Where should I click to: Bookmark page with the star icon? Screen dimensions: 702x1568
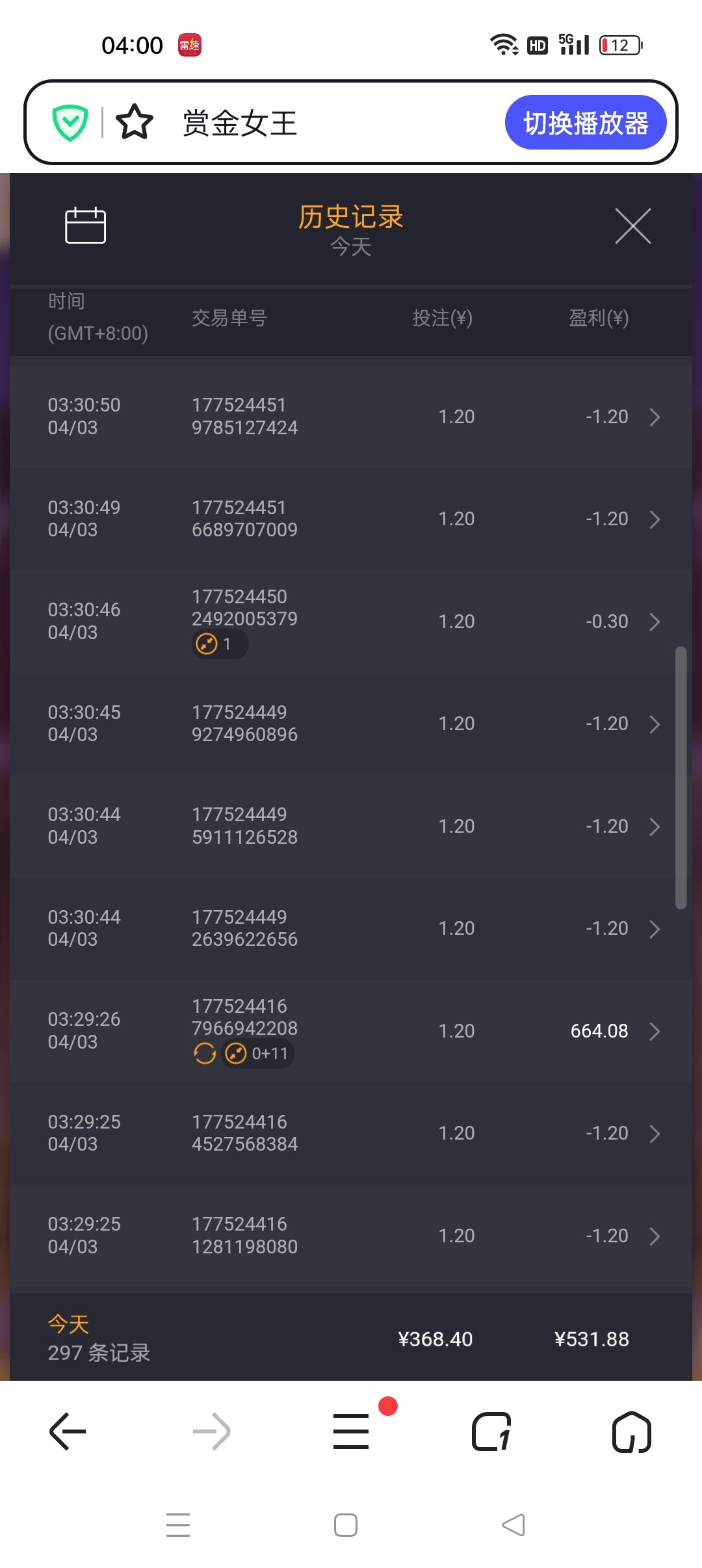point(135,122)
